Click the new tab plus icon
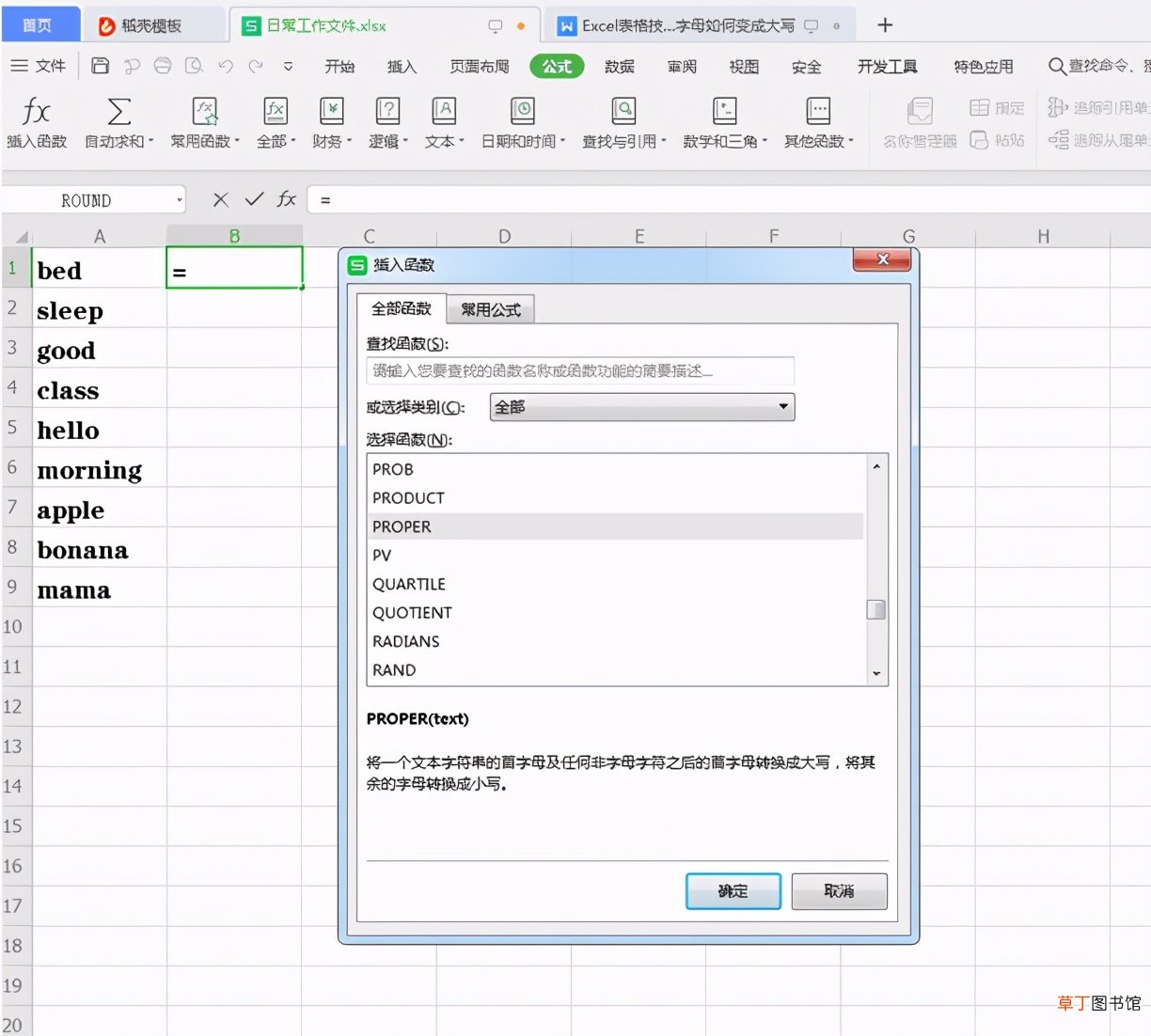1151x1036 pixels. (x=885, y=25)
